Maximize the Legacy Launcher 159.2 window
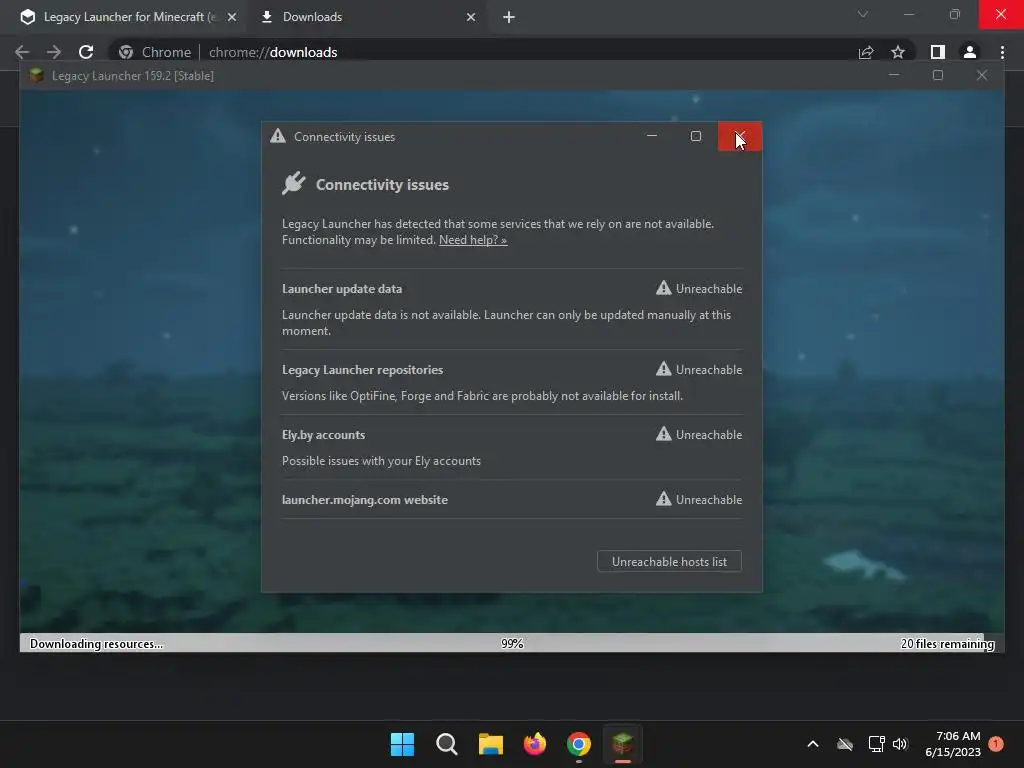This screenshot has height=768, width=1024. (x=938, y=75)
